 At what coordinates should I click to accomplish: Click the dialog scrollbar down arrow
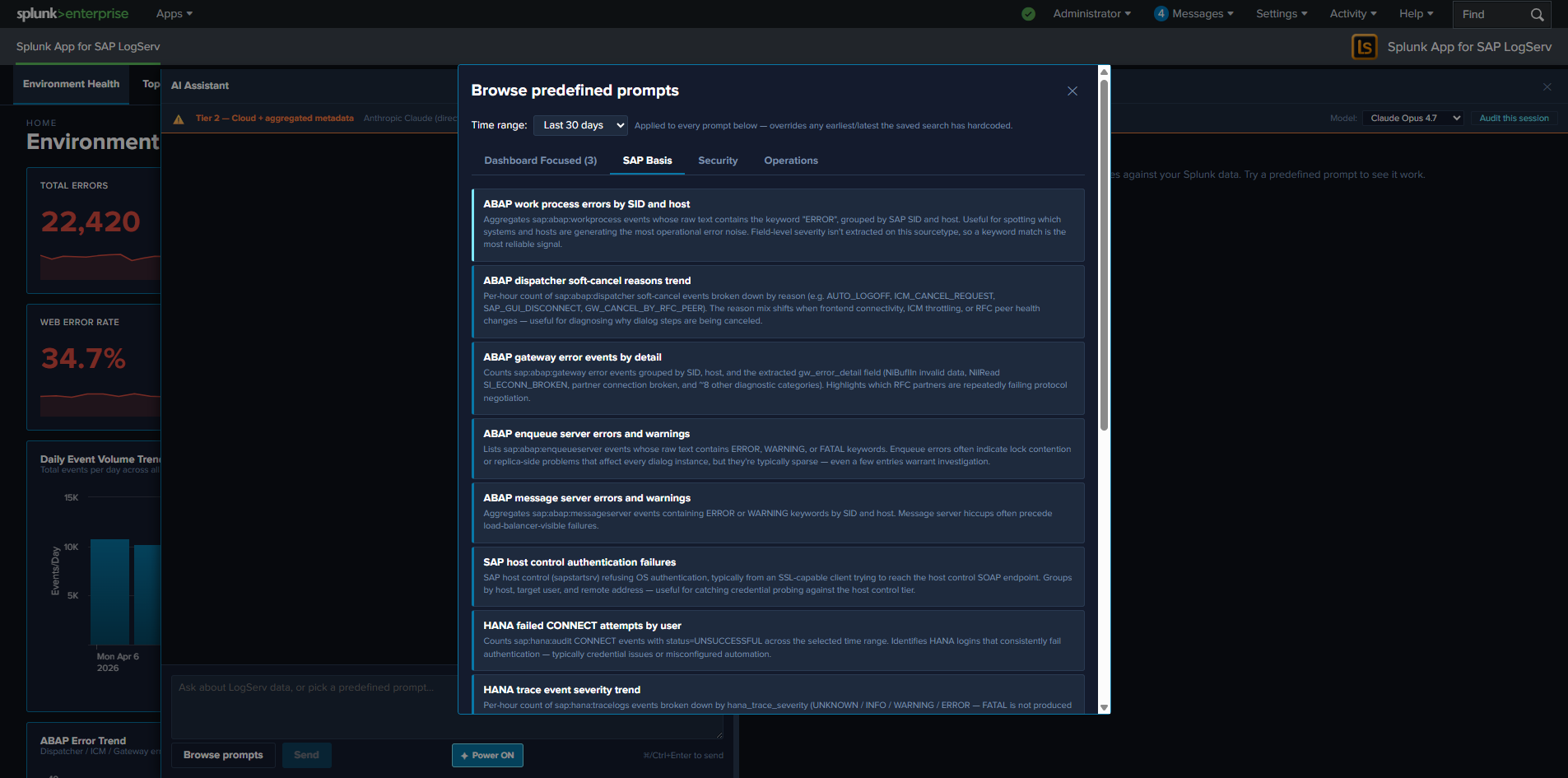coord(1105,707)
